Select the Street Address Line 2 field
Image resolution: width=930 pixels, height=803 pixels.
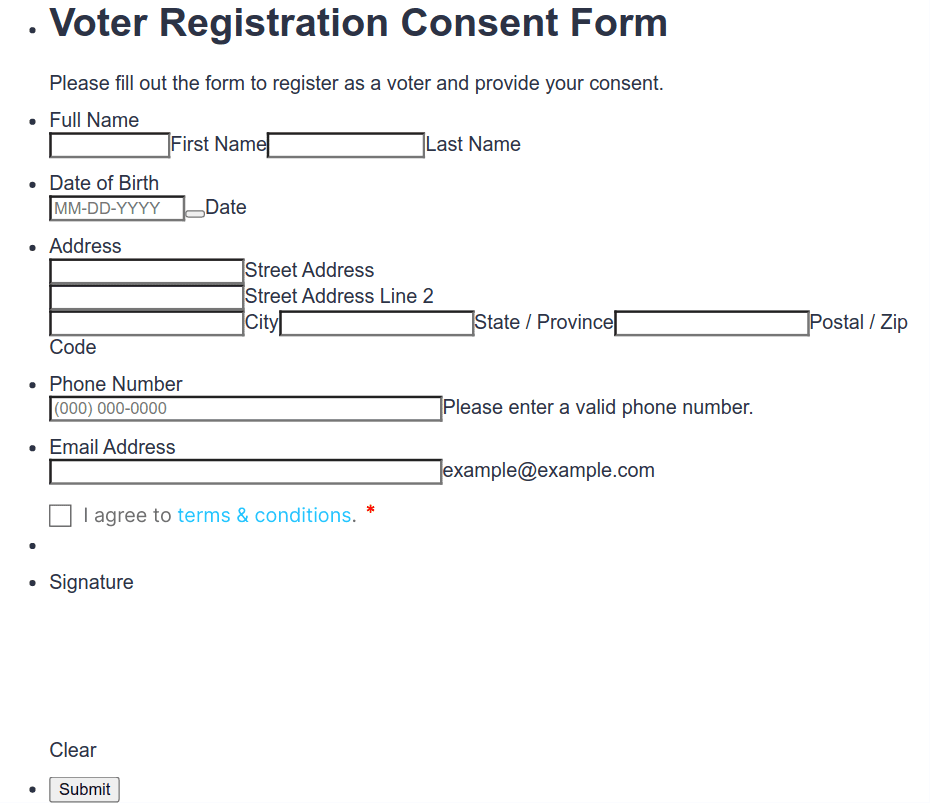tap(147, 298)
